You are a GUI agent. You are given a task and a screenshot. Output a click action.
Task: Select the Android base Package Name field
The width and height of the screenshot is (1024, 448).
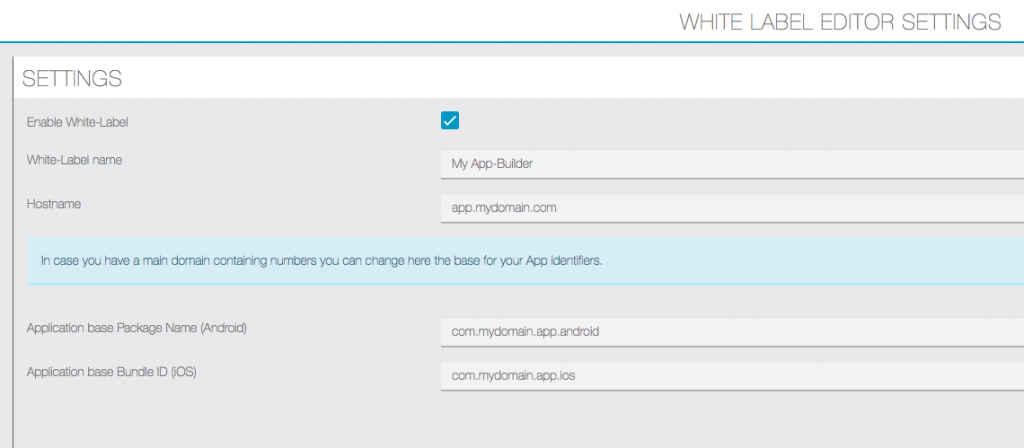click(x=730, y=331)
